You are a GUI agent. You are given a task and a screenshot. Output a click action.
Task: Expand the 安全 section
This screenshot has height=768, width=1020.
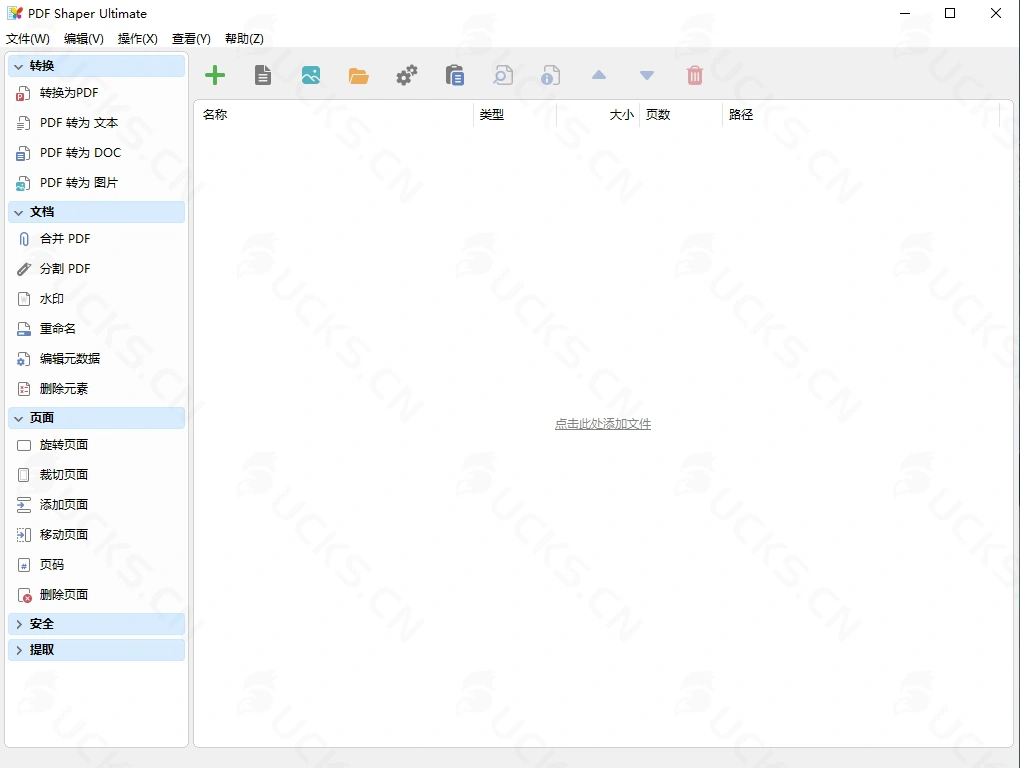[96, 623]
